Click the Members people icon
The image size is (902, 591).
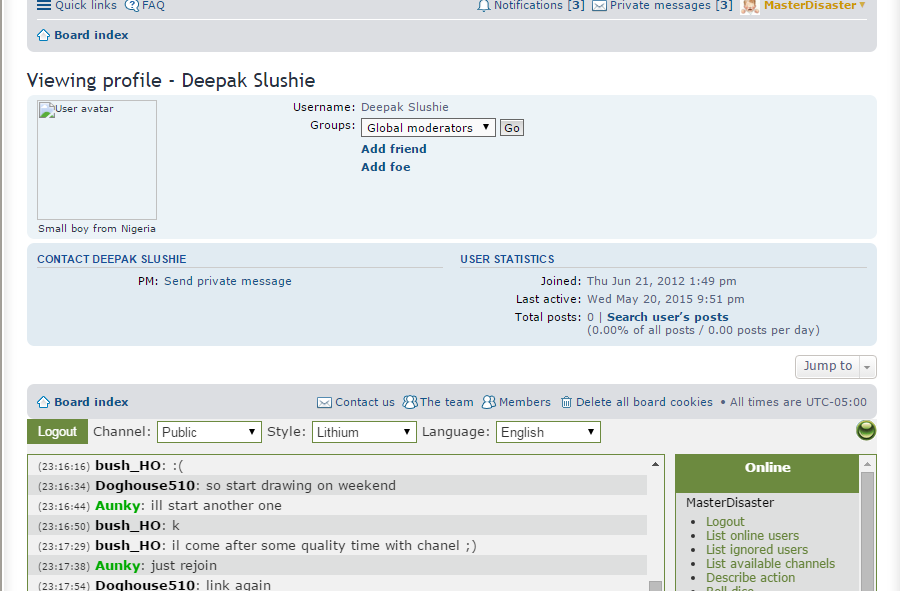(x=489, y=402)
